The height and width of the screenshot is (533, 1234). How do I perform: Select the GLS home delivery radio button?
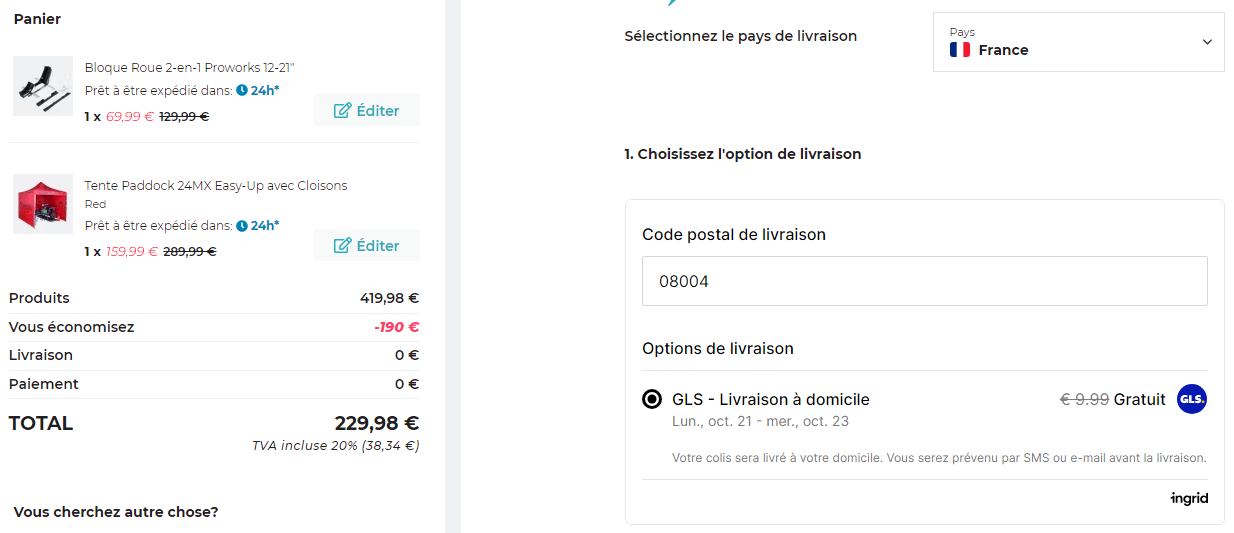point(652,400)
